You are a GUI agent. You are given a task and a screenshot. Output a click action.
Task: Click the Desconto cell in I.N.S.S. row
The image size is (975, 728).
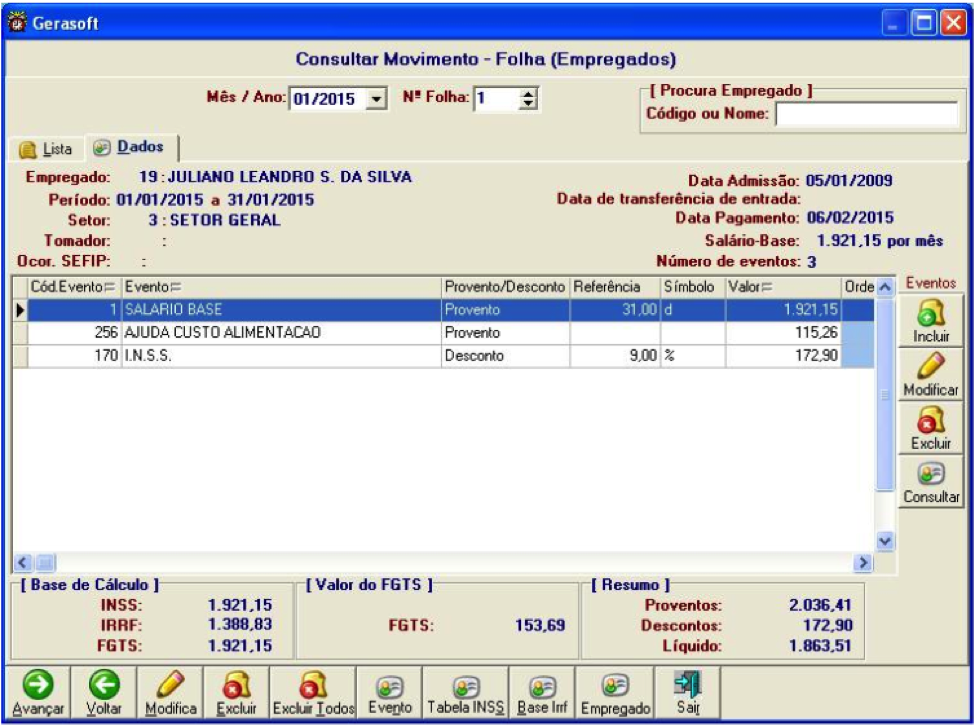tap(505, 356)
